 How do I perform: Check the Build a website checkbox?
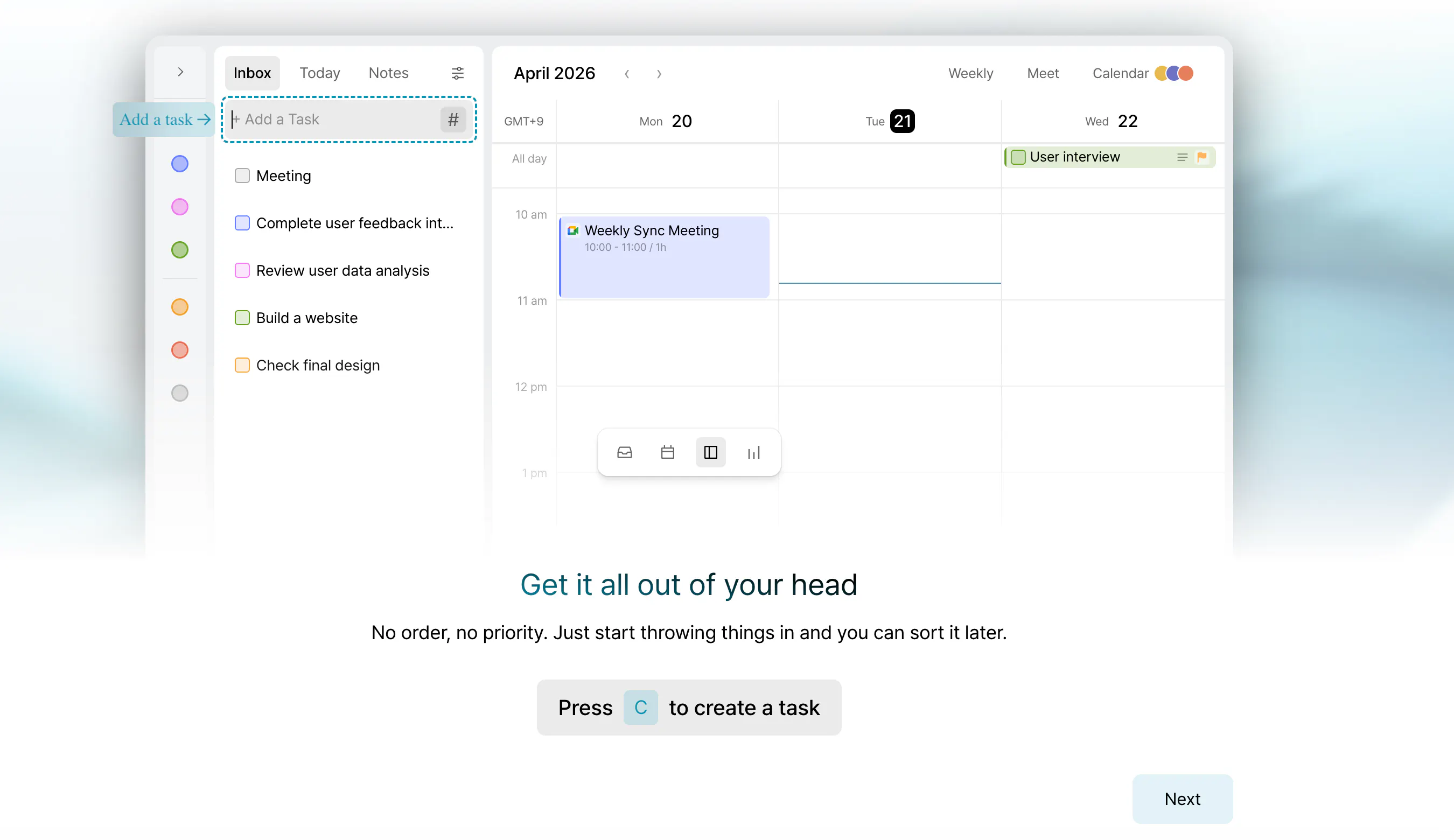coord(242,317)
